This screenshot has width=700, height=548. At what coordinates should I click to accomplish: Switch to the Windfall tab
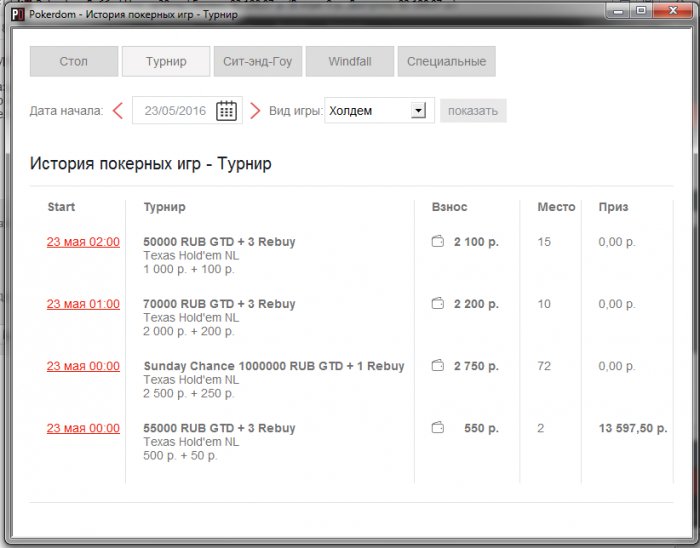coord(350,61)
